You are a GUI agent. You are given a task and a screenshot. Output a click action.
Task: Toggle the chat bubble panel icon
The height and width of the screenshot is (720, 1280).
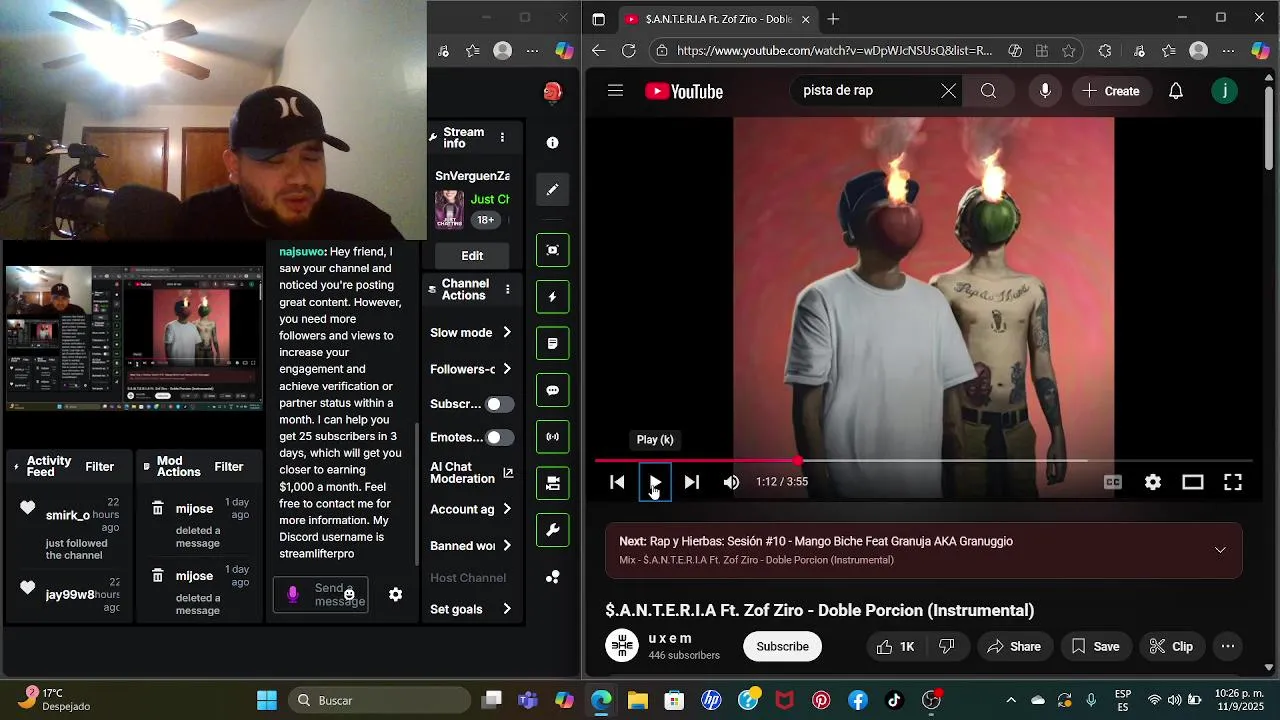(552, 390)
